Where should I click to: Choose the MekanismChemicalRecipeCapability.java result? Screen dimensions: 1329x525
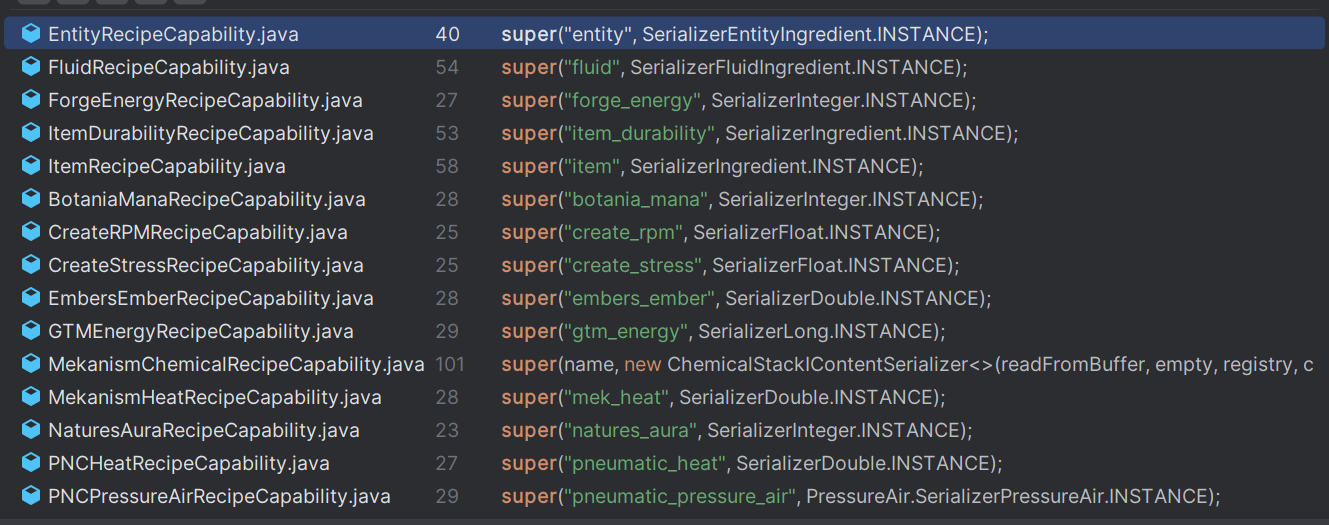[236, 364]
